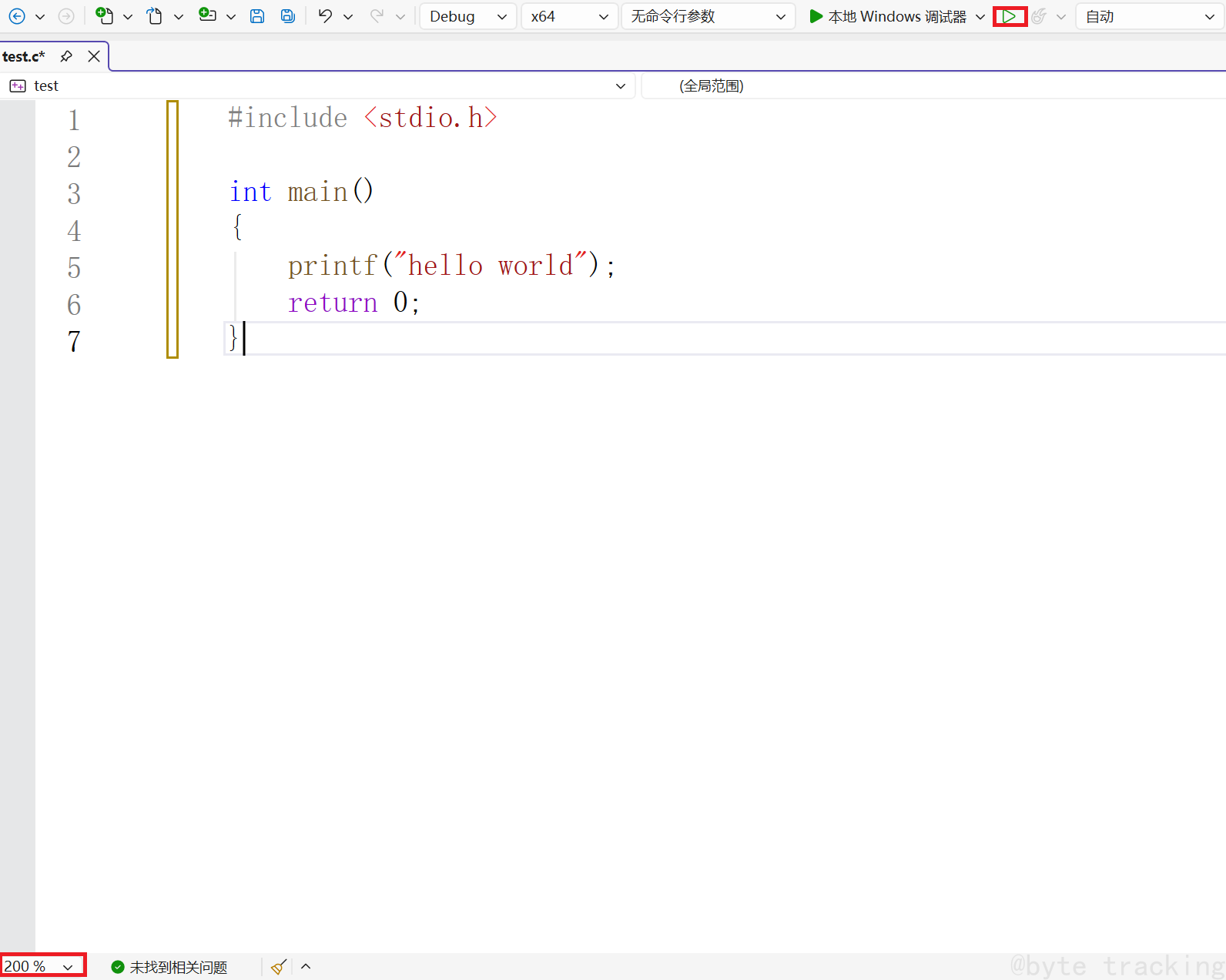Start without debugging using the hollow play icon

(x=1009, y=17)
